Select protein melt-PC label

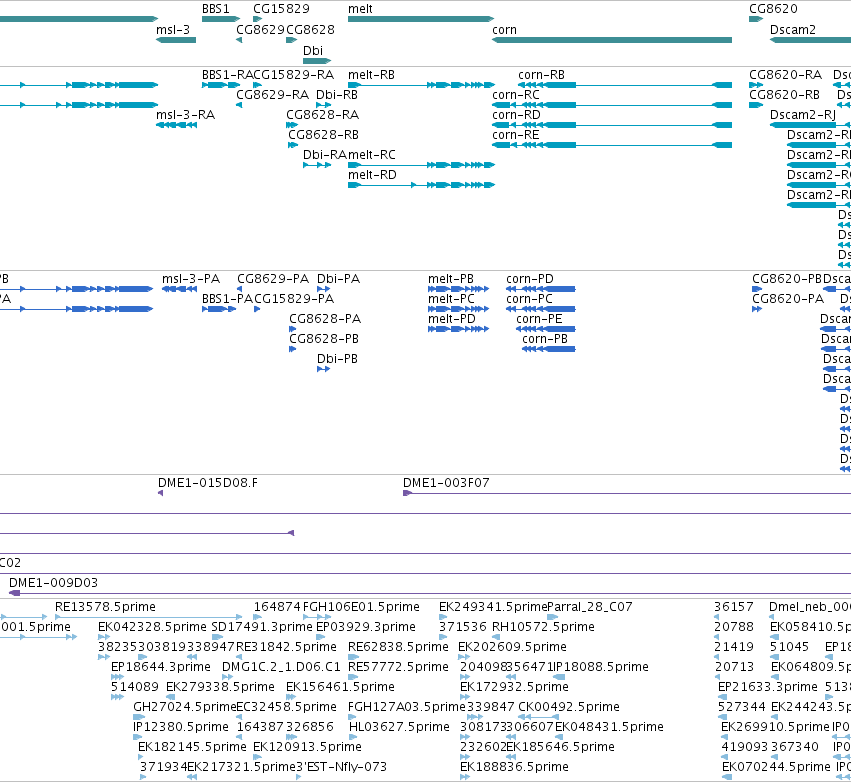[x=452, y=299]
